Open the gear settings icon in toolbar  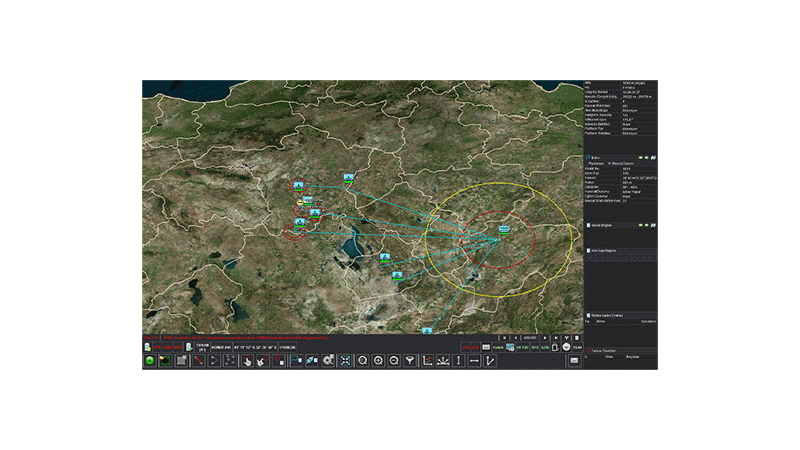pyautogui.click(x=328, y=361)
